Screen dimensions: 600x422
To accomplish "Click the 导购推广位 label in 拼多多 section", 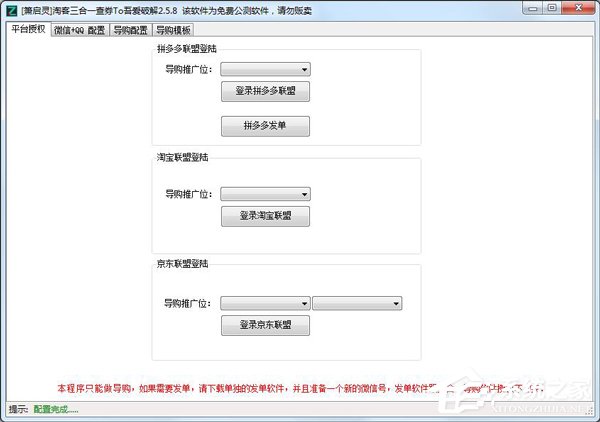I will pyautogui.click(x=188, y=70).
